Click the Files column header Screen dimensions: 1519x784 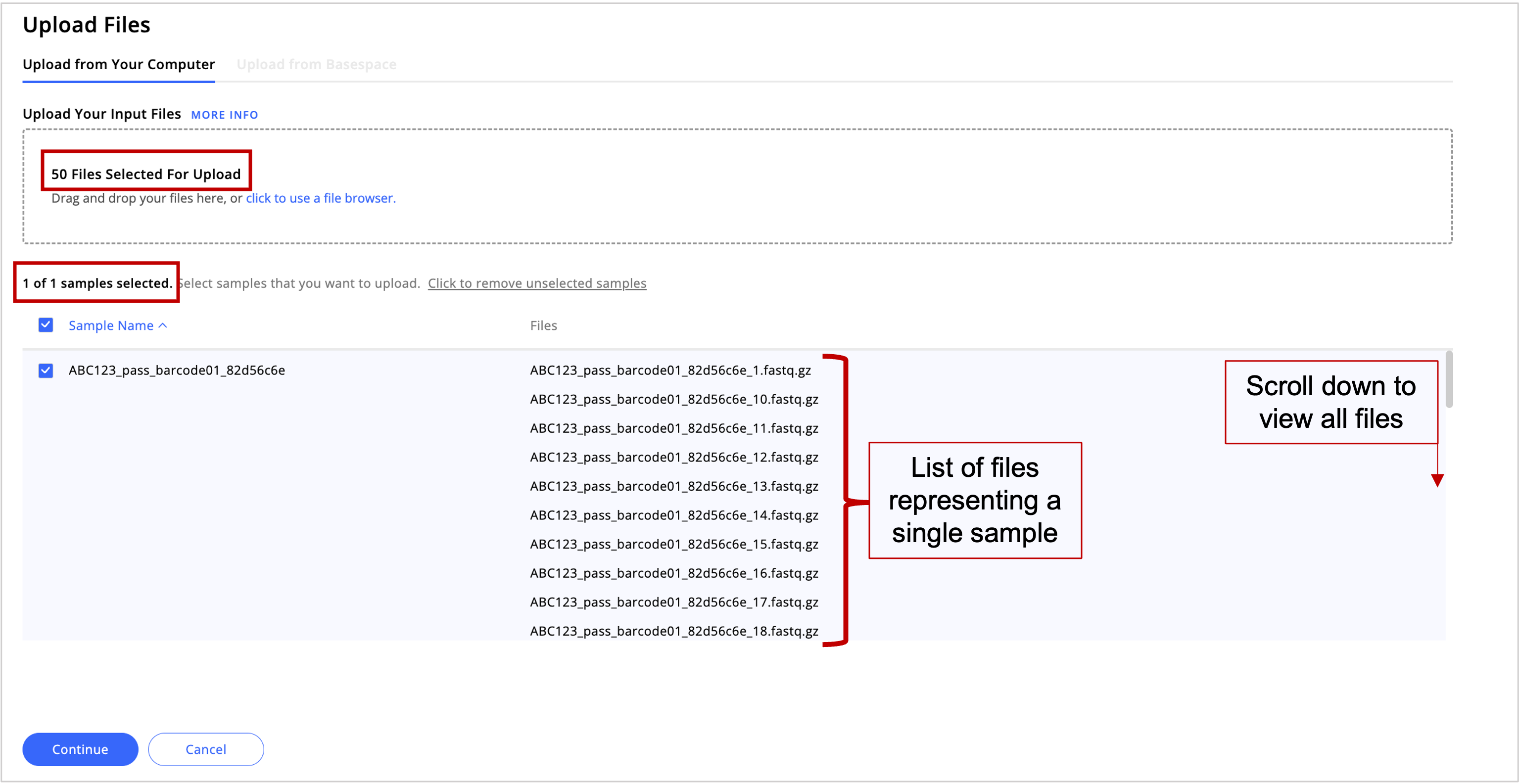coord(543,325)
